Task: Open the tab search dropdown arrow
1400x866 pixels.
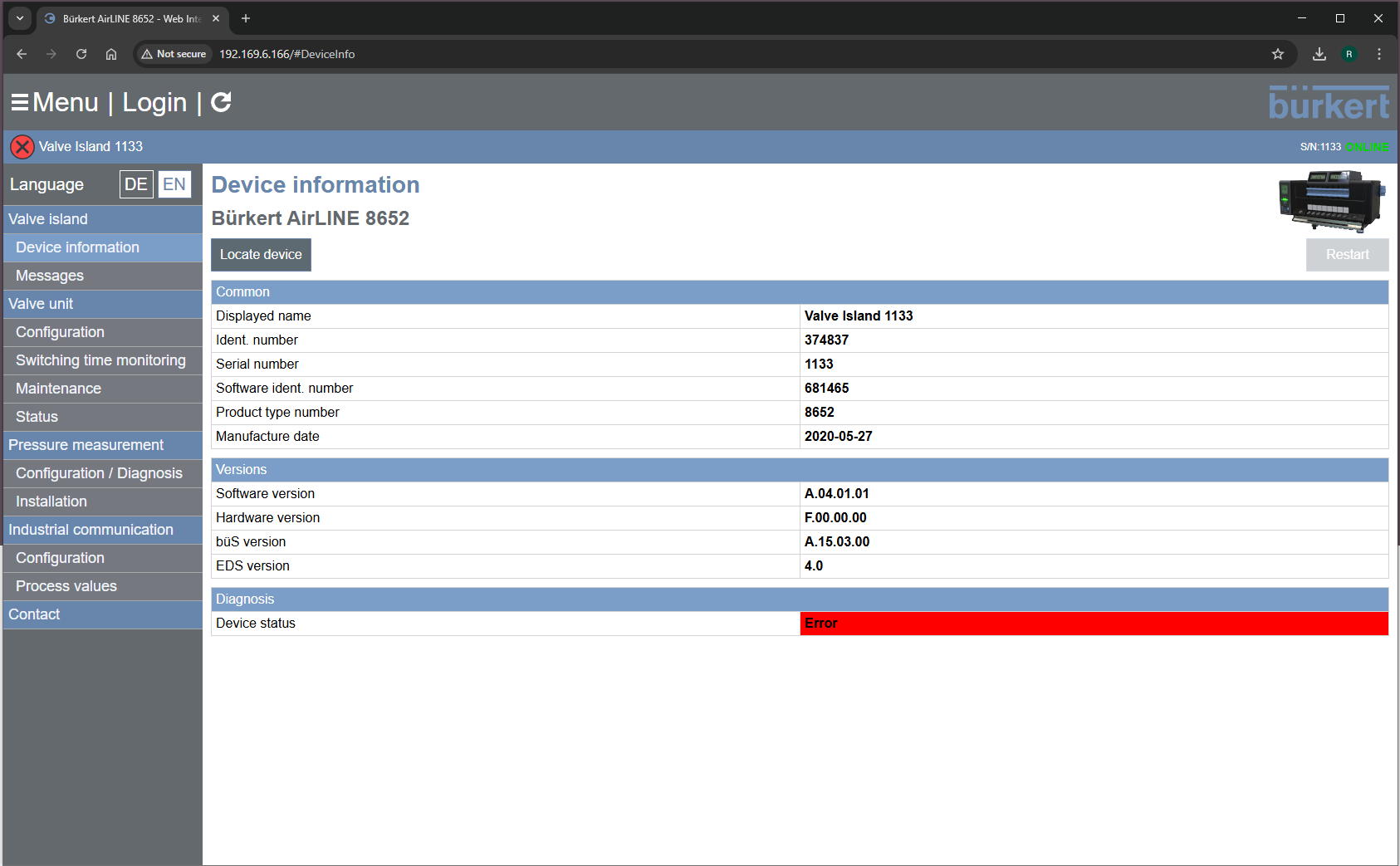Action: 20,18
